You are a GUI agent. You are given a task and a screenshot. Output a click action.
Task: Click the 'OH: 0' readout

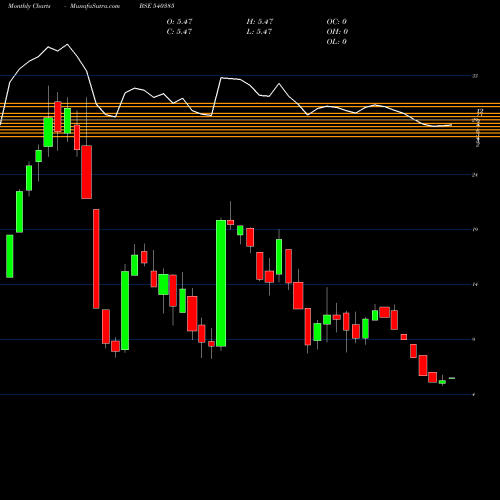point(337,32)
